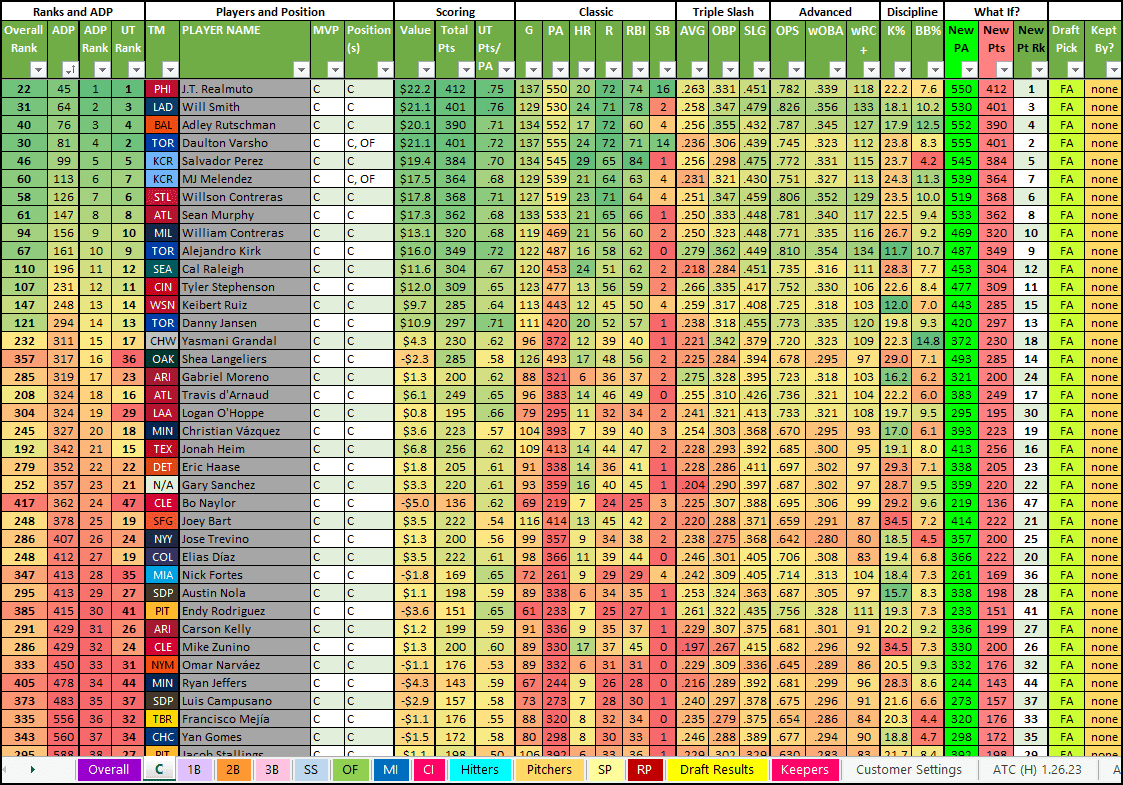This screenshot has width=1123, height=785.
Task: Switch to the RP sheet tab
Action: tap(645, 770)
